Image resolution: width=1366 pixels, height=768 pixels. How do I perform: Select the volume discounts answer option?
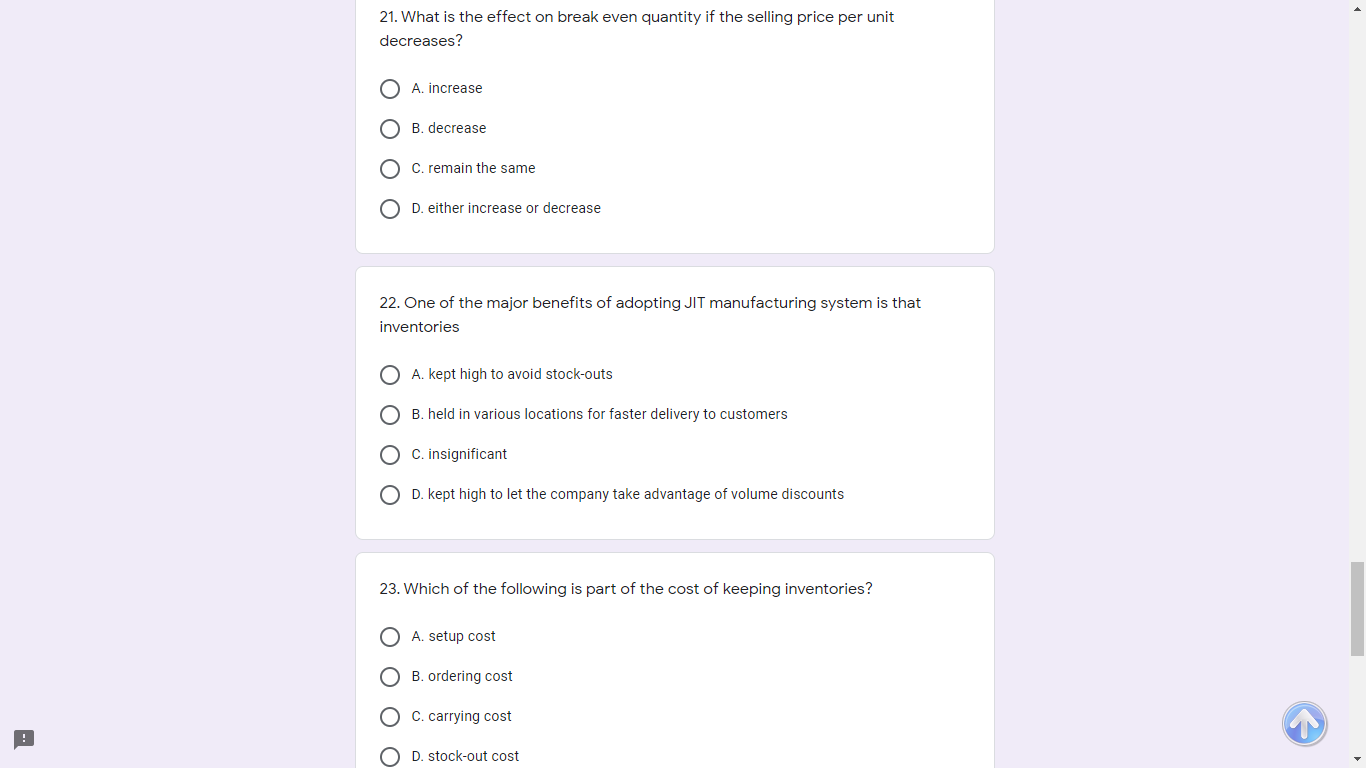[390, 494]
